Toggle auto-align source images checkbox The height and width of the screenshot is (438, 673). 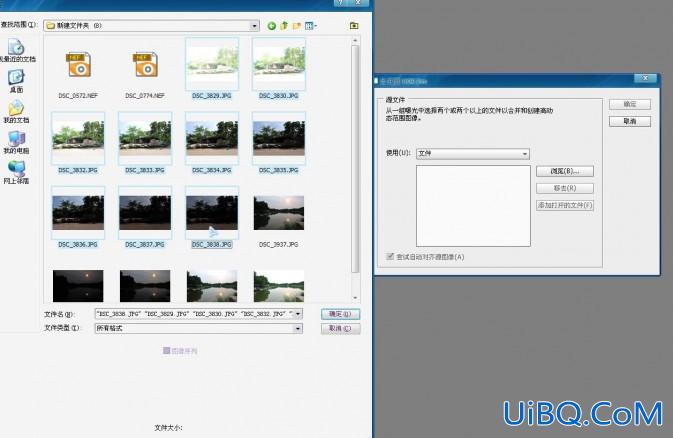click(x=390, y=256)
